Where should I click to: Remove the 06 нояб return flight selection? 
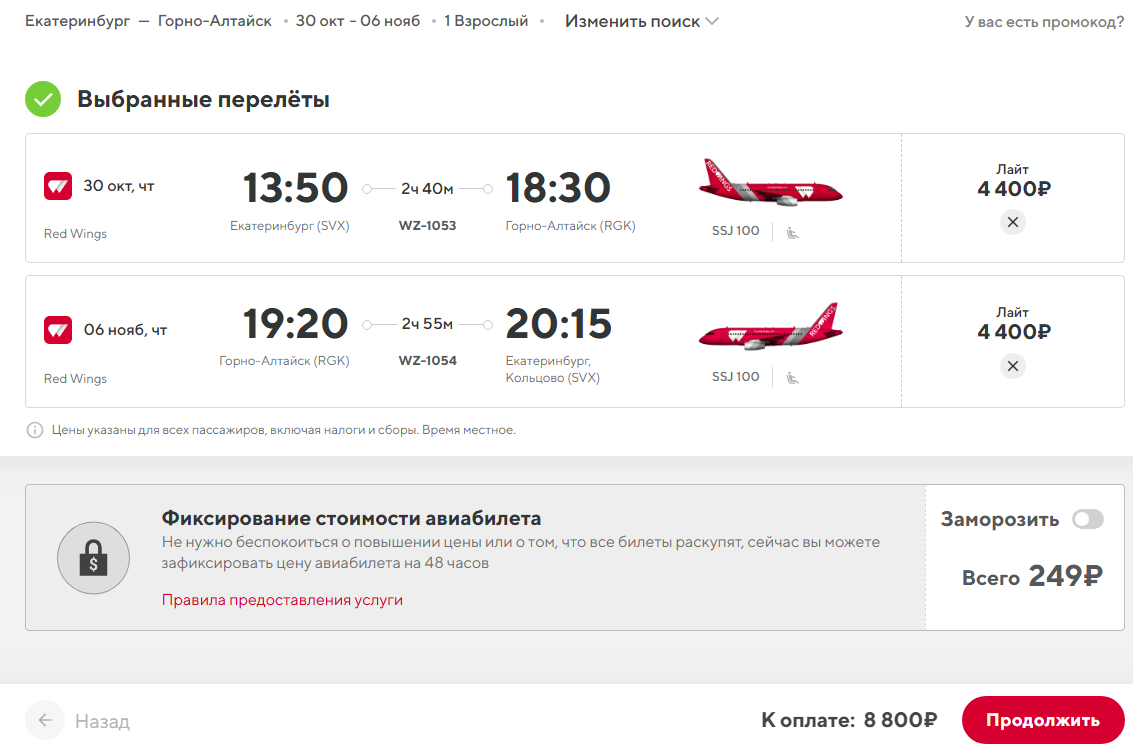1012,366
